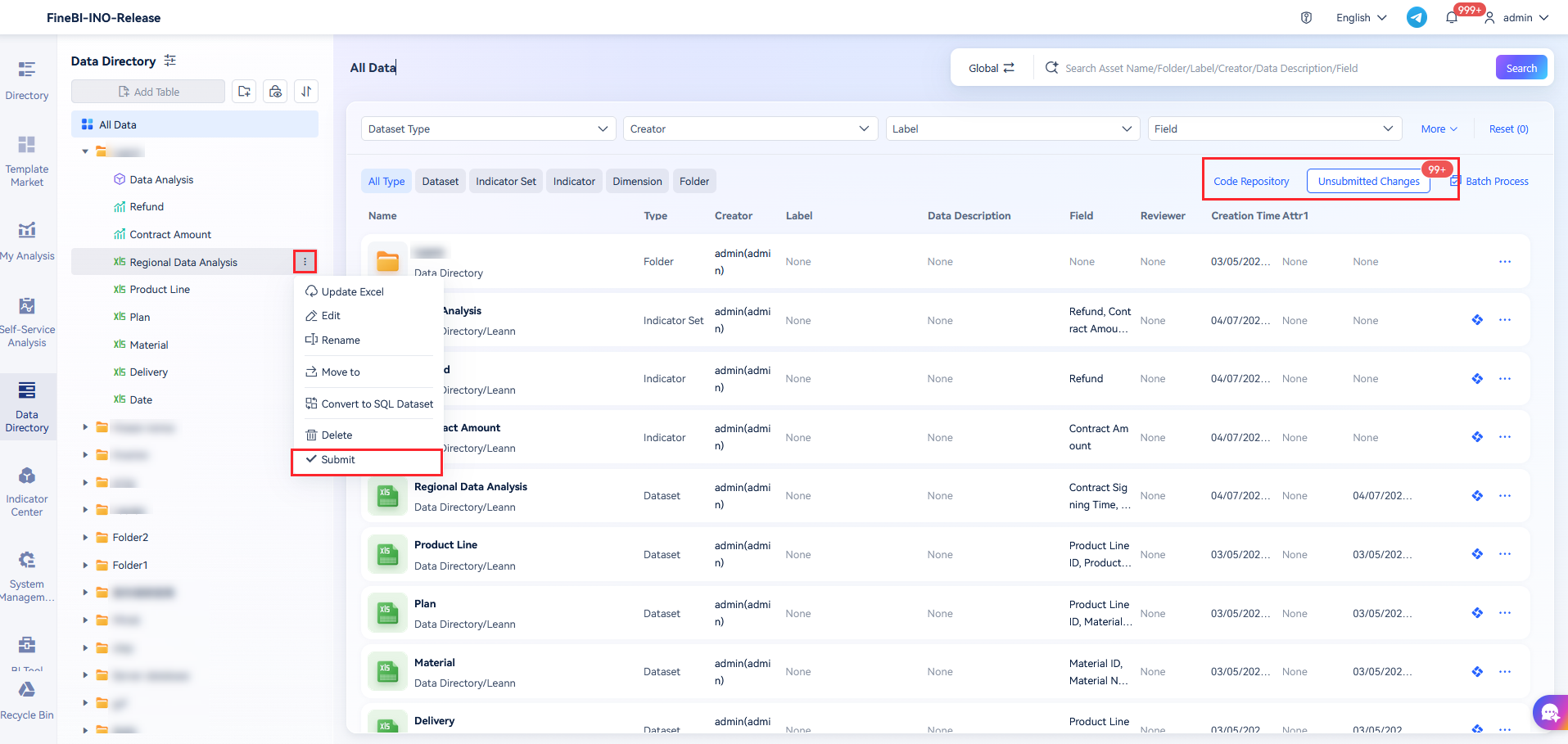
Task: Open the English language dropdown
Action: point(1361,17)
